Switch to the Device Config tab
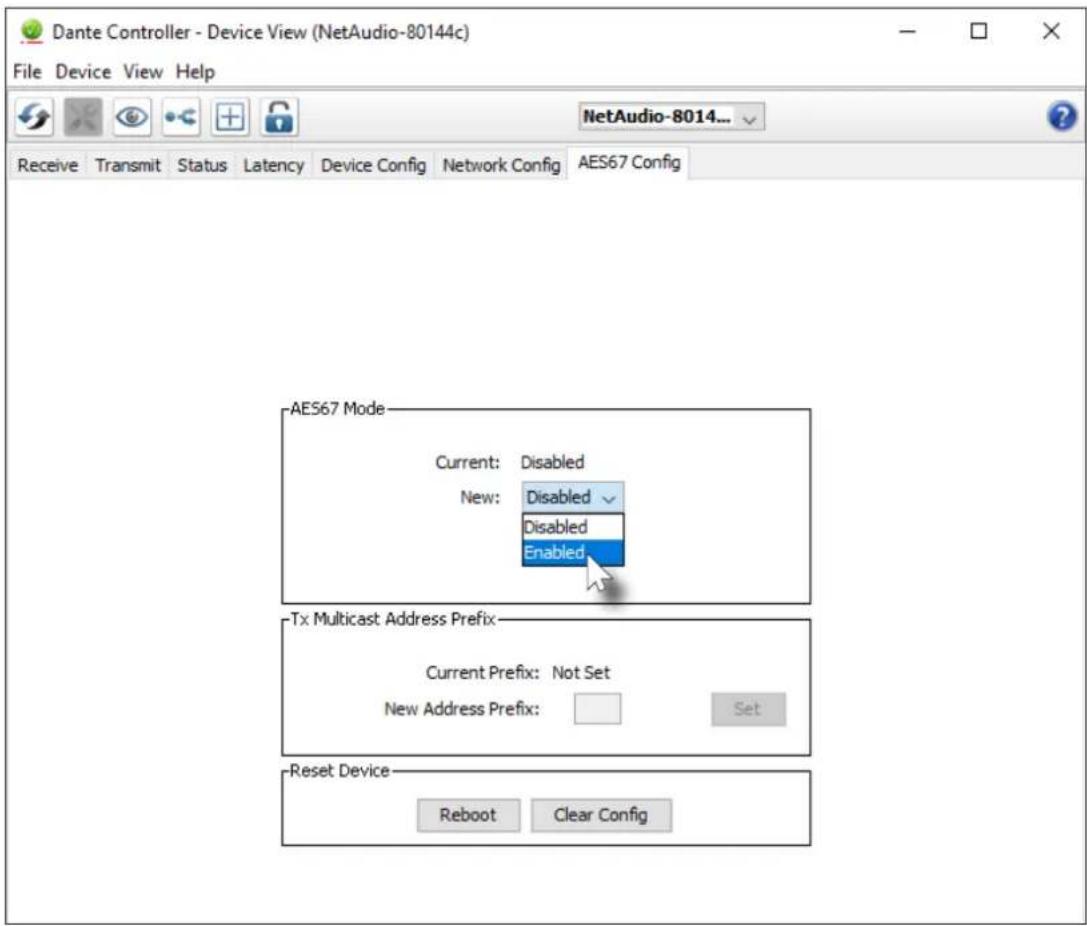The width and height of the screenshot is (1087, 926). tap(373, 166)
